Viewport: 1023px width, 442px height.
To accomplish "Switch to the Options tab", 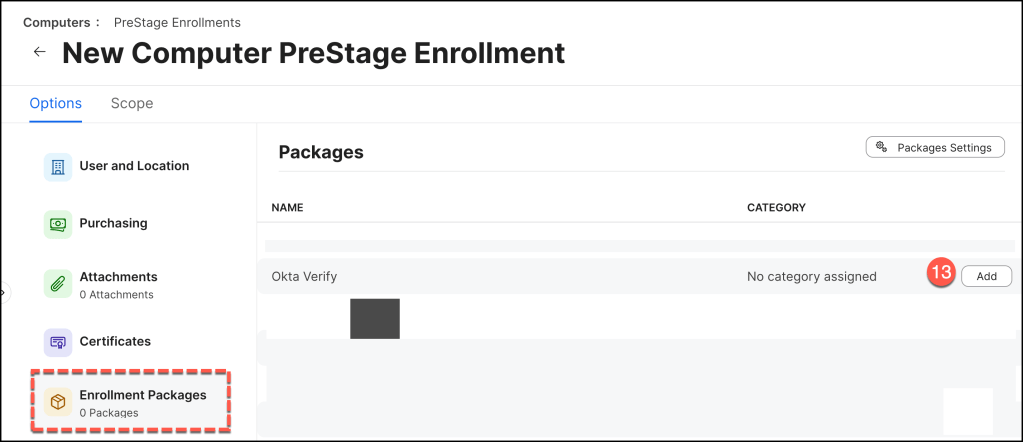I will pos(55,103).
